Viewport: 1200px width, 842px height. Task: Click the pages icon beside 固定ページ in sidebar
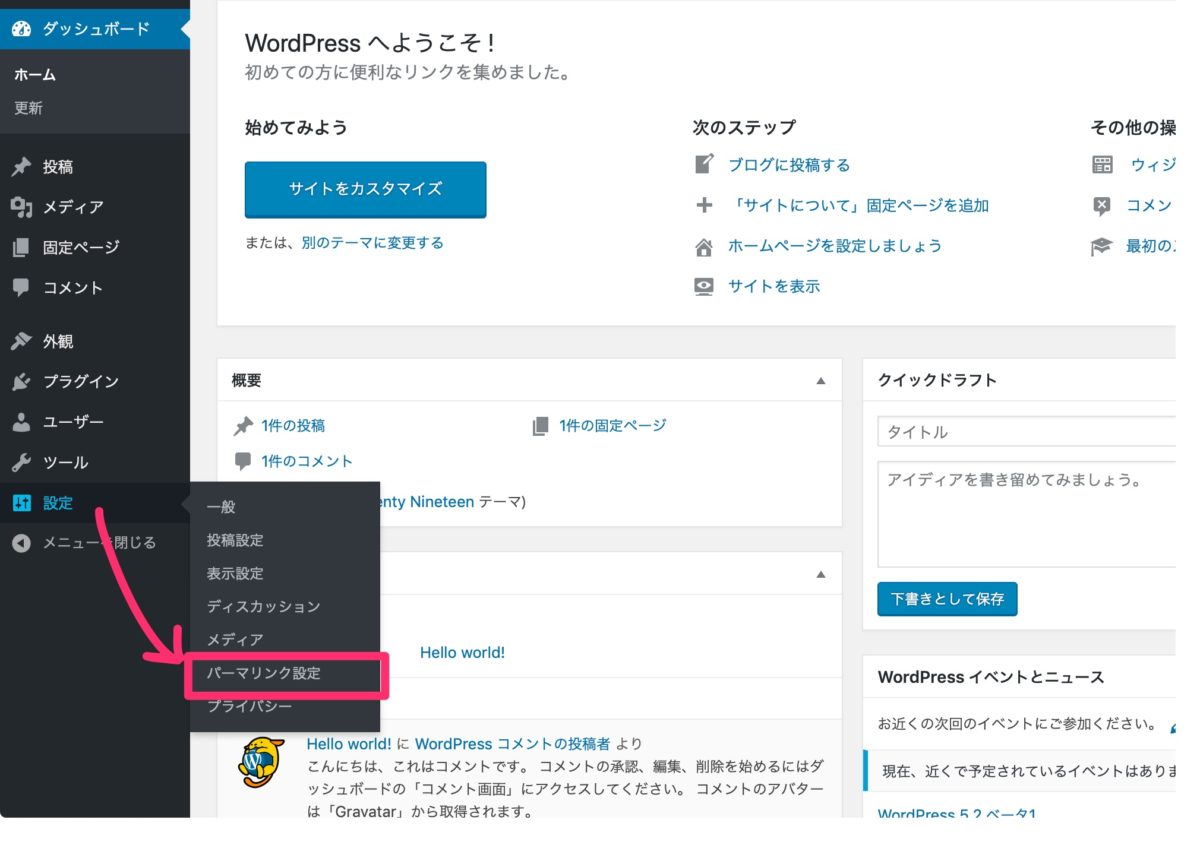[x=22, y=247]
